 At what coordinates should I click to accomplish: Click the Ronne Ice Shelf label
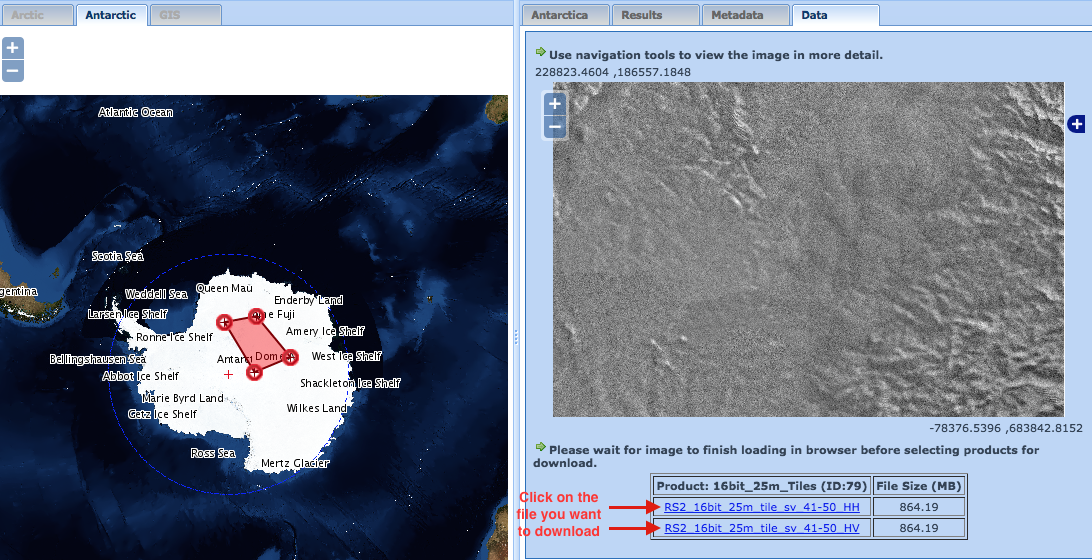coord(174,337)
